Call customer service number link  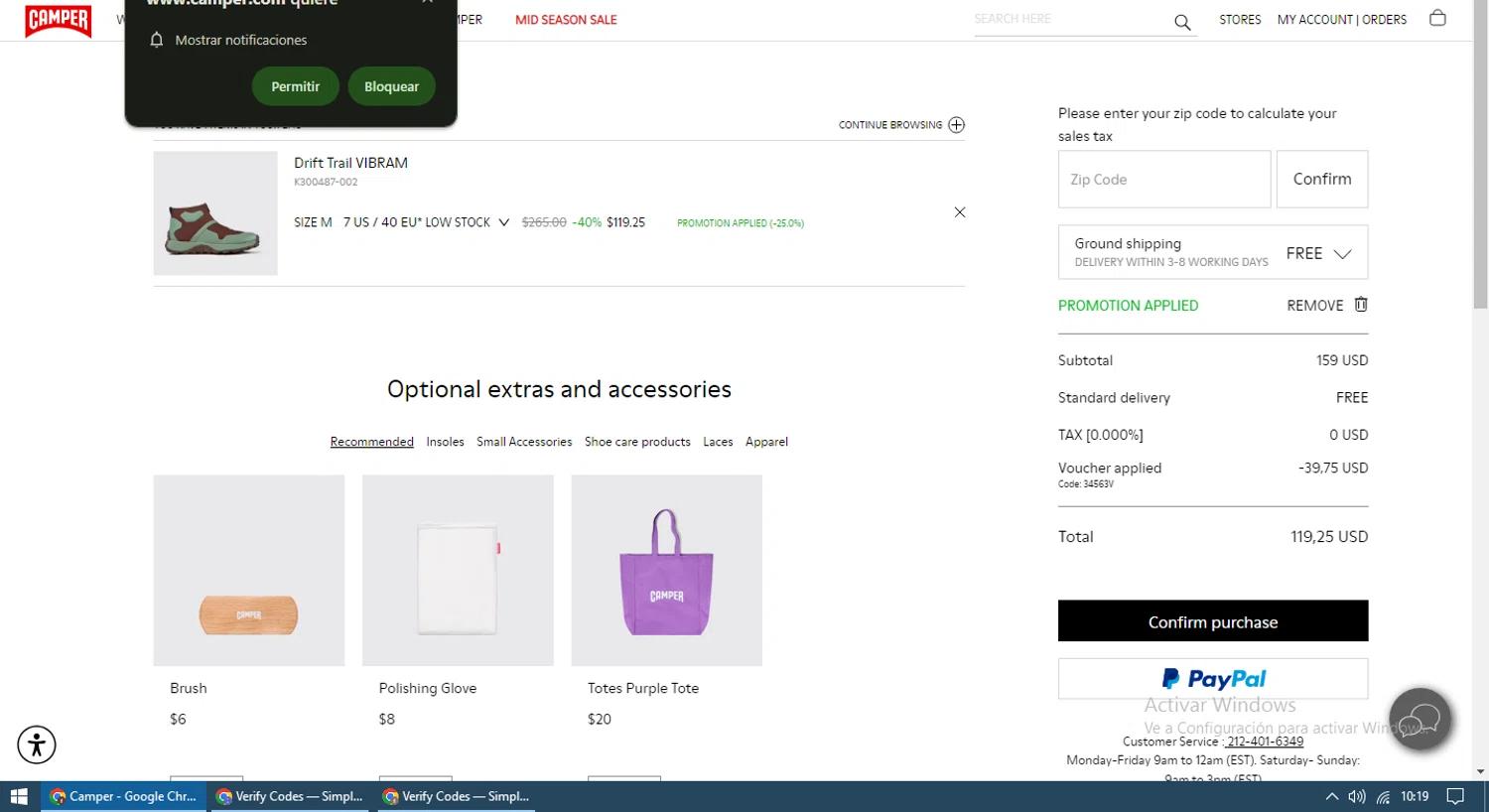click(1264, 742)
